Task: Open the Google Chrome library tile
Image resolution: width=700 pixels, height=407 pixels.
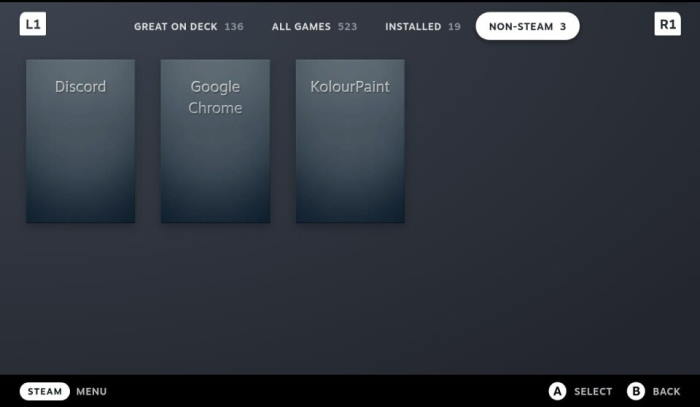Action: (215, 141)
